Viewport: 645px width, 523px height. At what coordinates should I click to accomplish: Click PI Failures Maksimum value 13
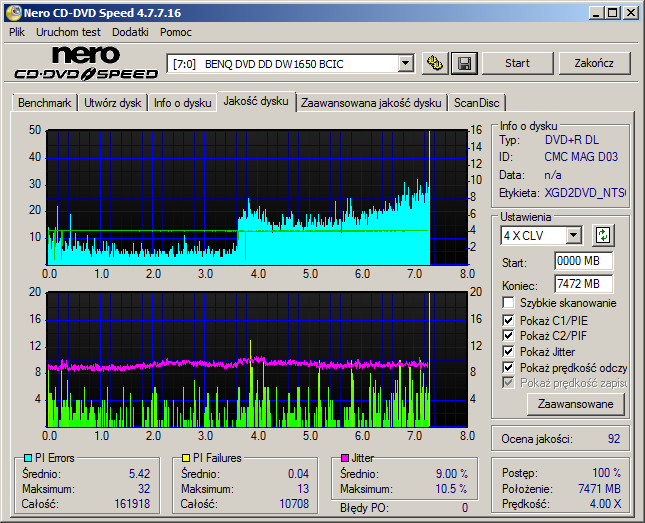(x=303, y=489)
